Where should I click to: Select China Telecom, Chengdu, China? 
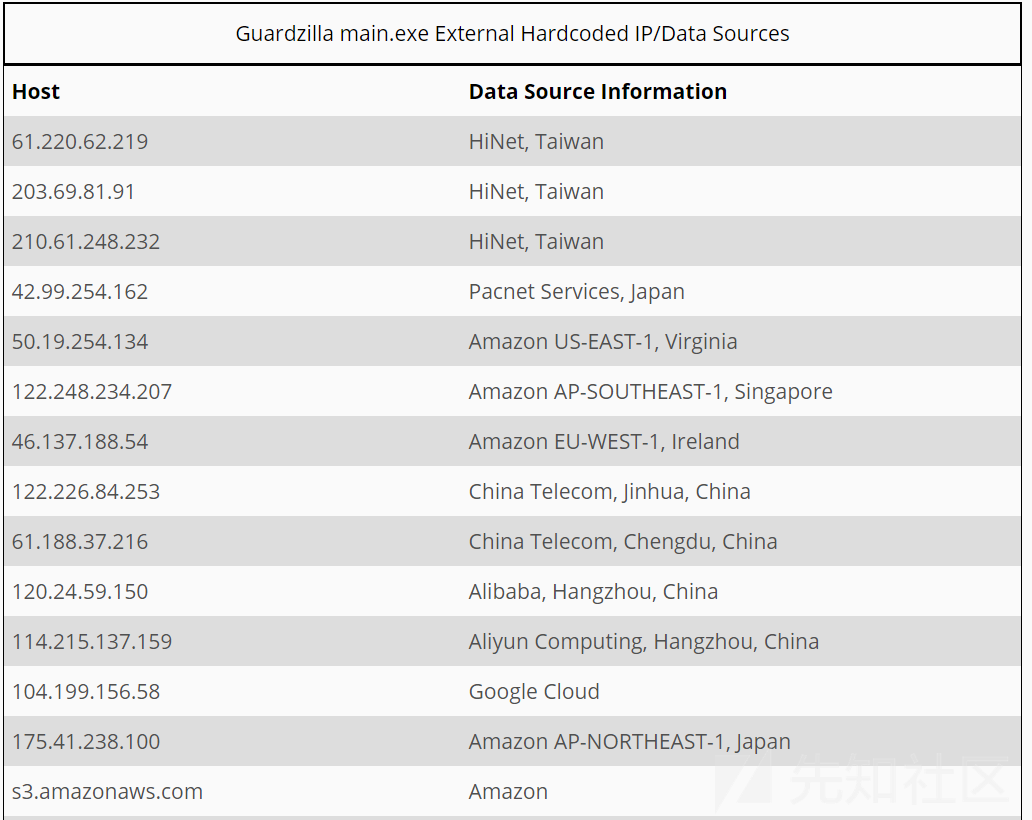pos(623,542)
